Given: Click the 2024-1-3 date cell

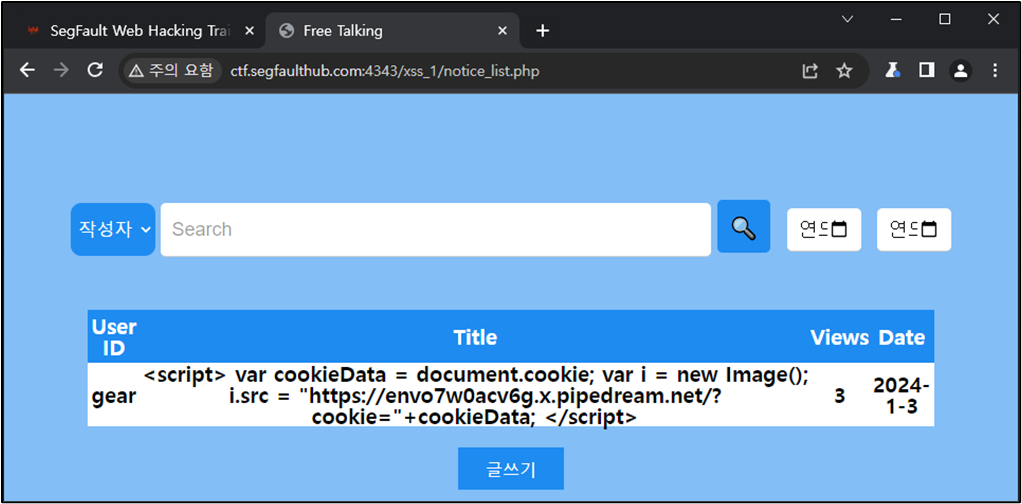Looking at the screenshot, I should (x=901, y=396).
